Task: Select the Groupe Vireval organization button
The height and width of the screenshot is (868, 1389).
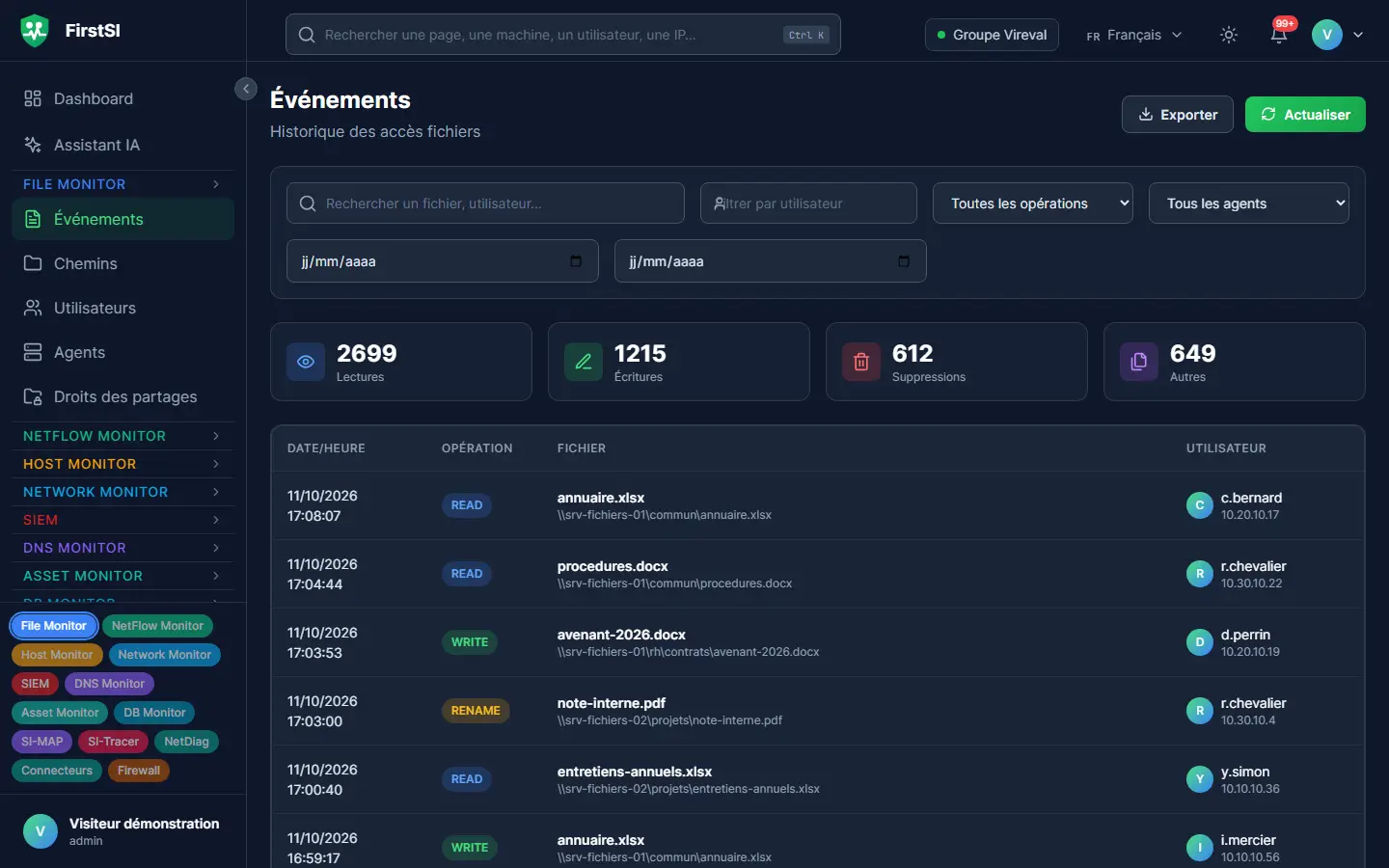Action: pyautogui.click(x=992, y=35)
